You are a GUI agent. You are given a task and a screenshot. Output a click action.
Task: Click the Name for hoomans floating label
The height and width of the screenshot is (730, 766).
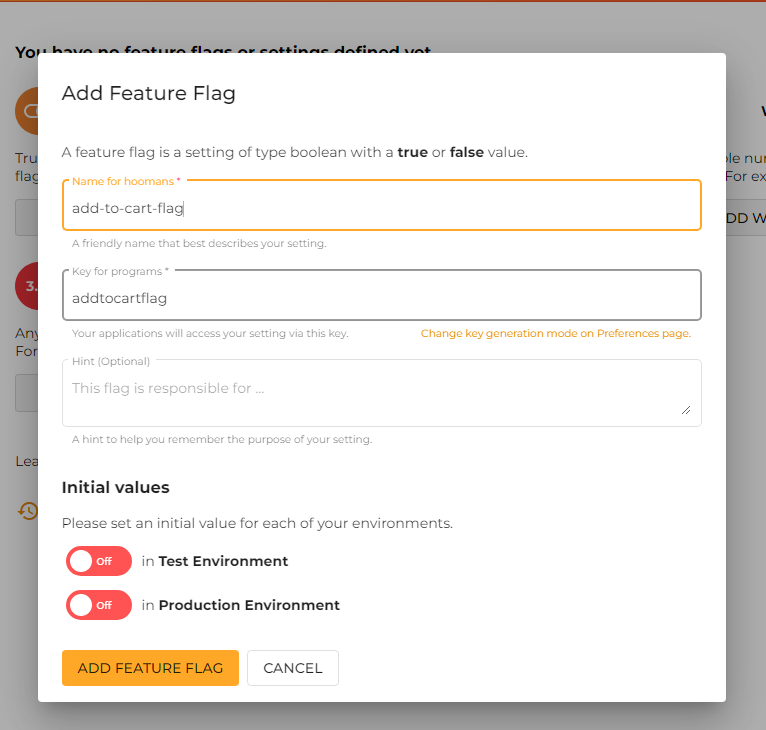[125, 181]
